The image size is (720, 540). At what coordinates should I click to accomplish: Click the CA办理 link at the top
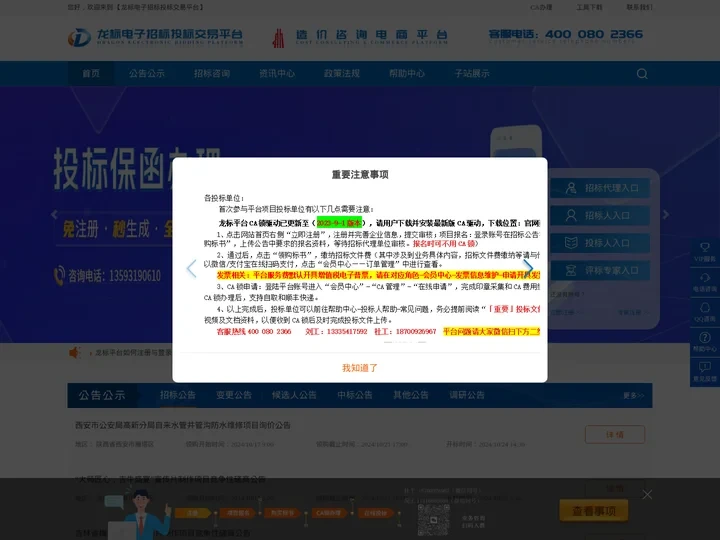click(x=541, y=7)
